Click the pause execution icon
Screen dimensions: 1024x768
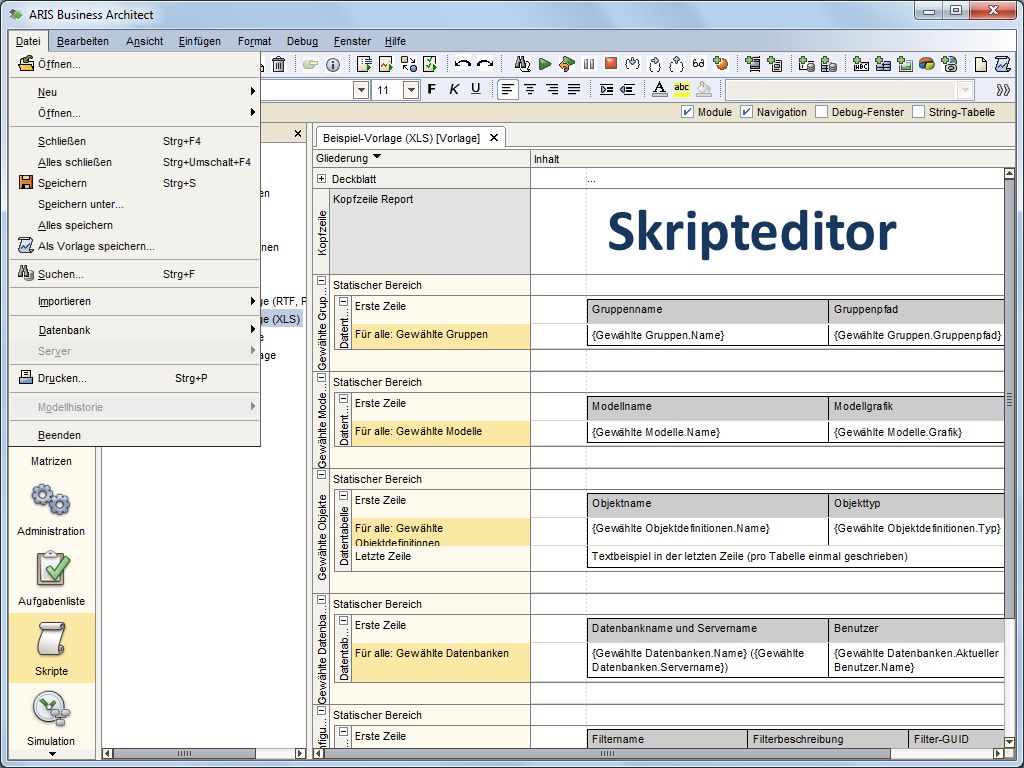[x=589, y=64]
